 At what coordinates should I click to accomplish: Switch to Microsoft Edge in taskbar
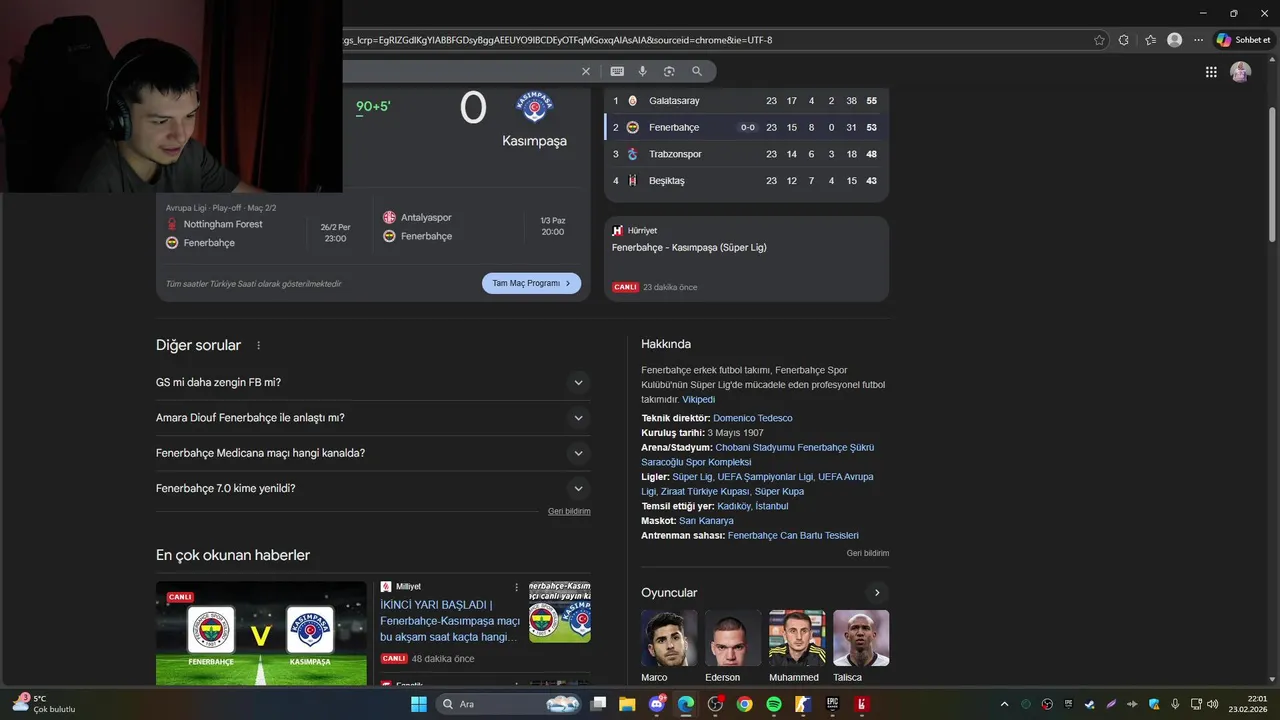tap(685, 704)
